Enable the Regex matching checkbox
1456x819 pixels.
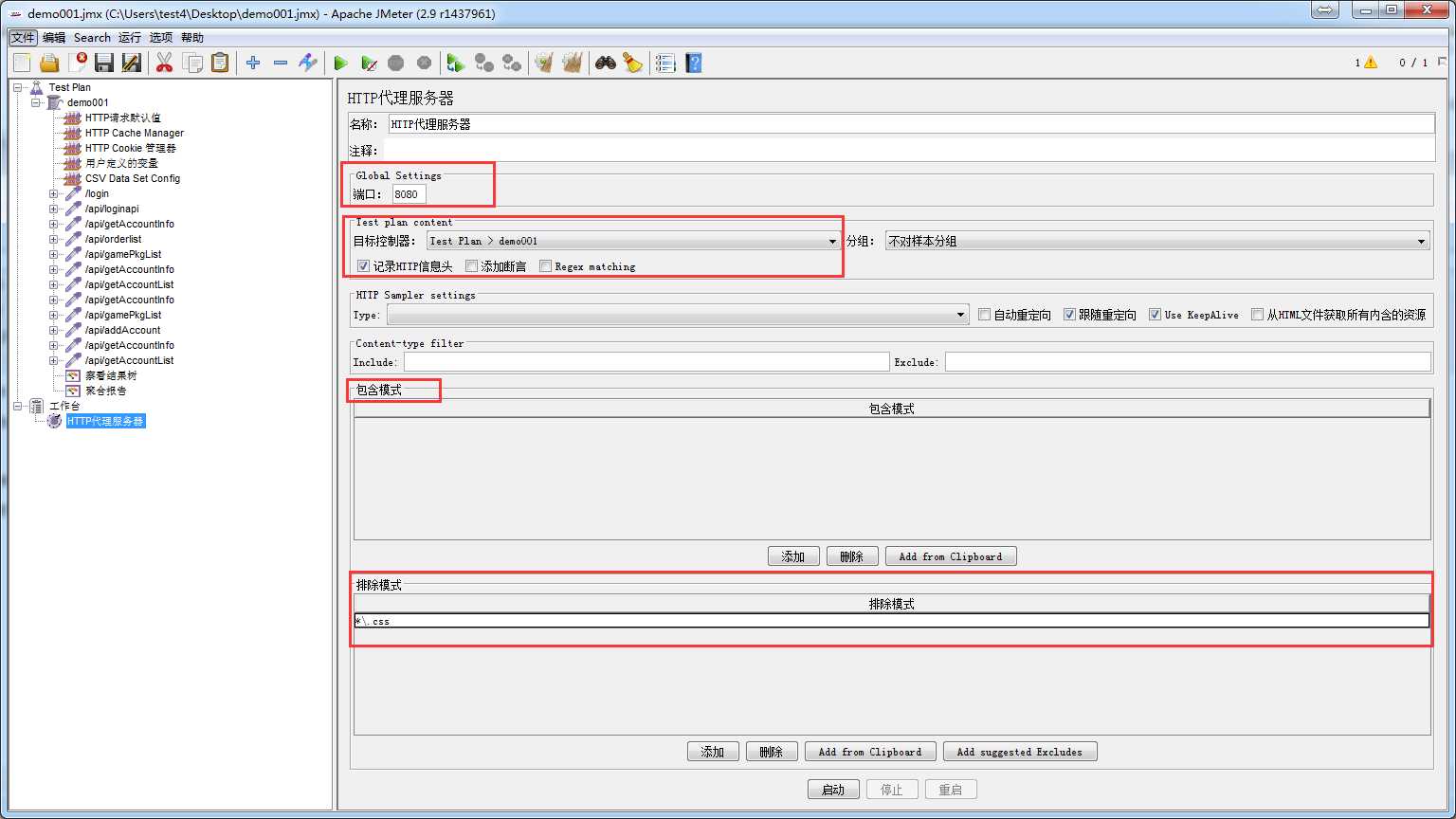pyautogui.click(x=545, y=266)
